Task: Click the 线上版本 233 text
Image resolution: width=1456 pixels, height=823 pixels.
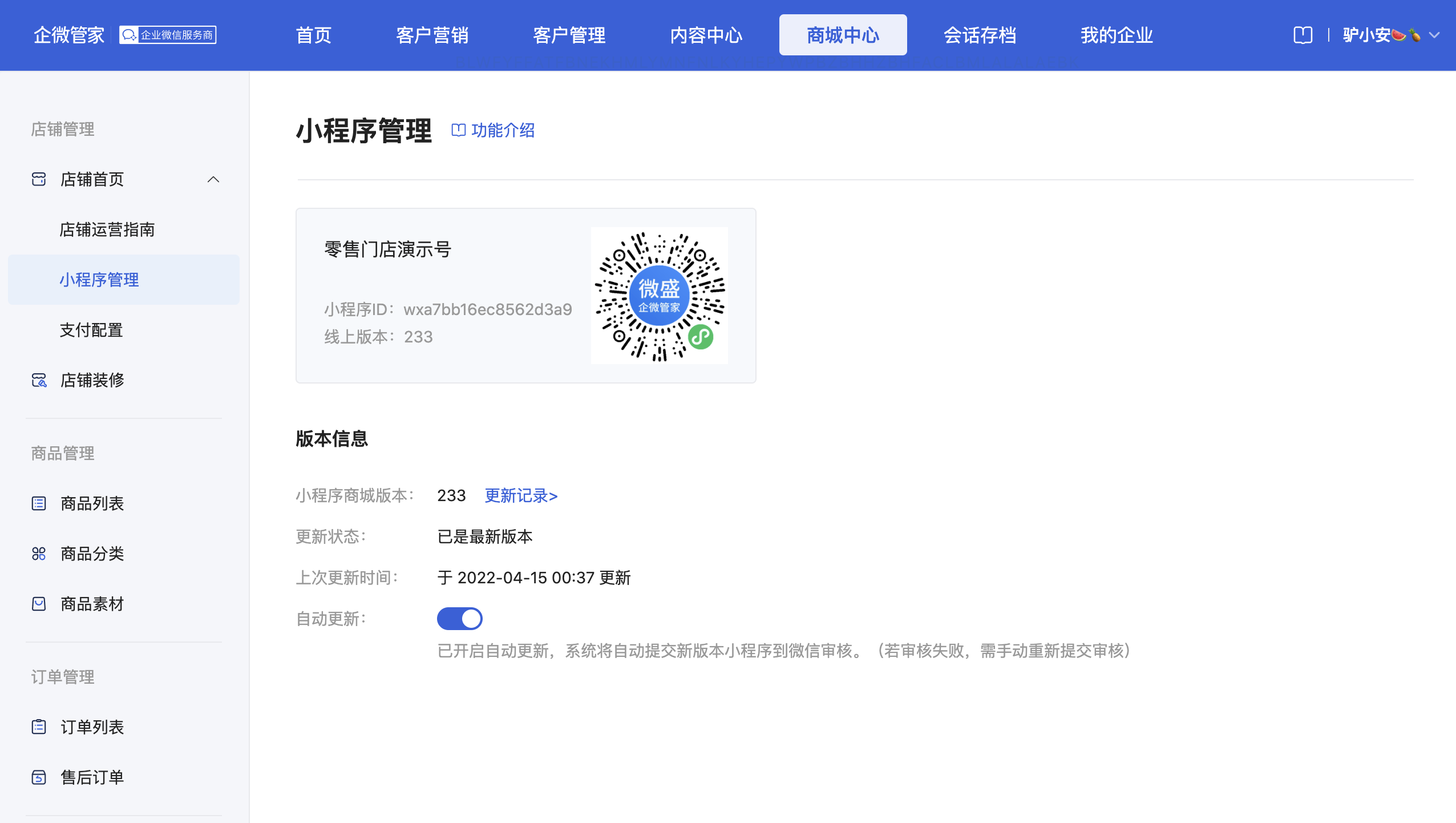Action: tap(379, 337)
